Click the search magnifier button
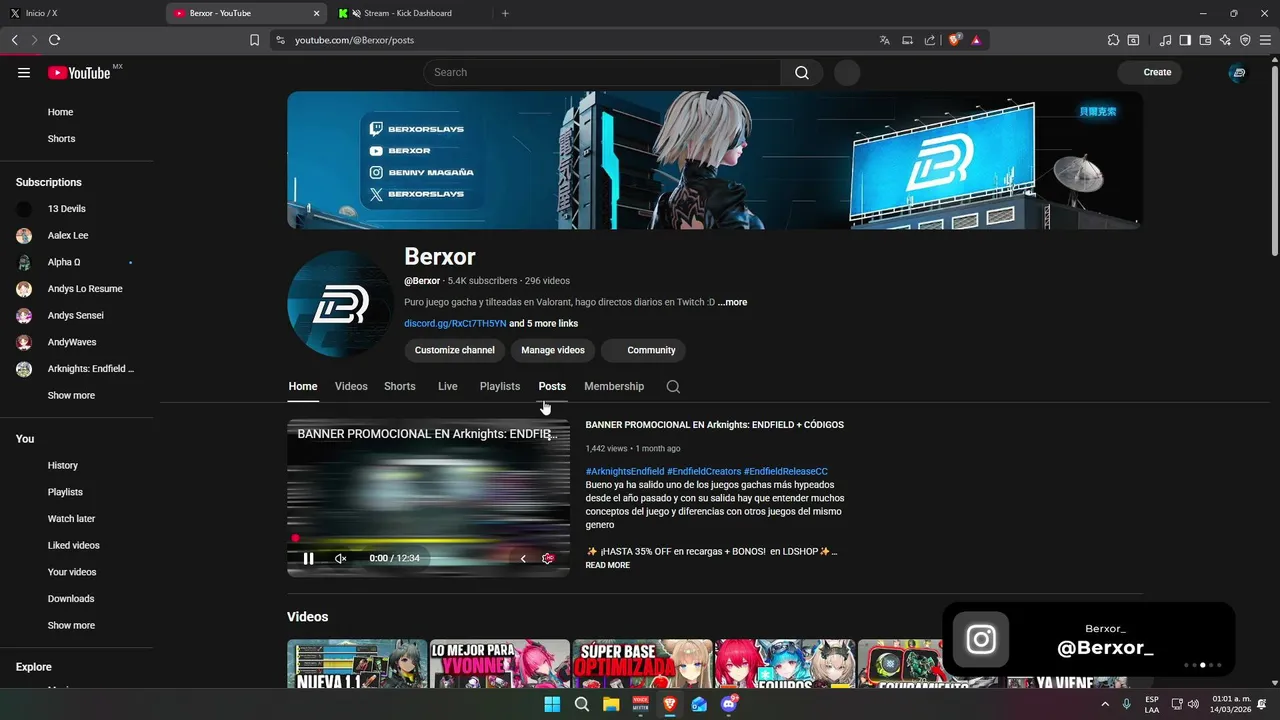 (x=802, y=72)
